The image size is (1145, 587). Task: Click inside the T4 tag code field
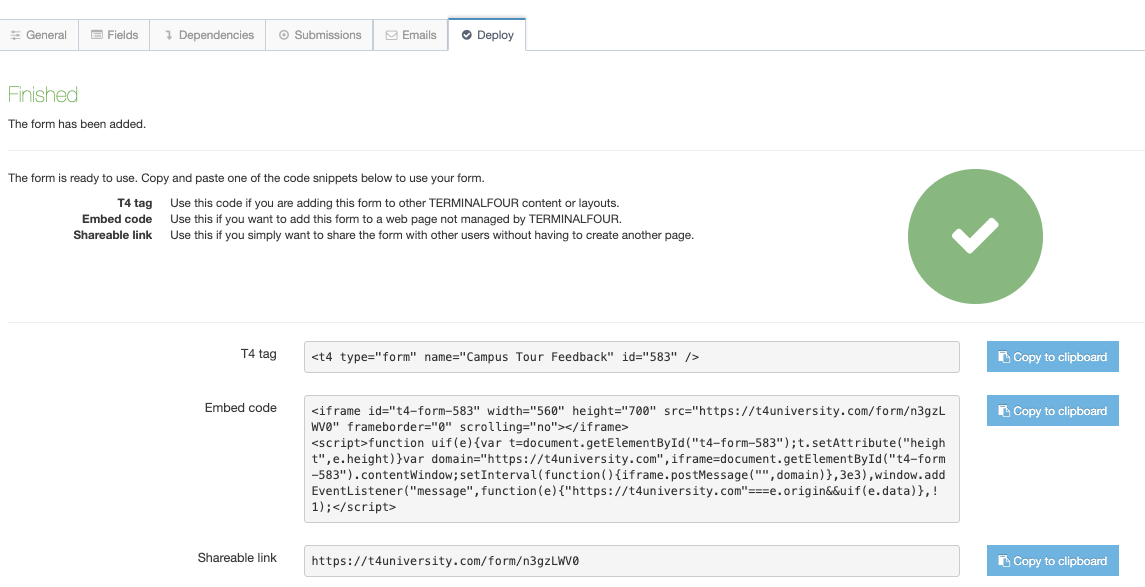(x=631, y=357)
